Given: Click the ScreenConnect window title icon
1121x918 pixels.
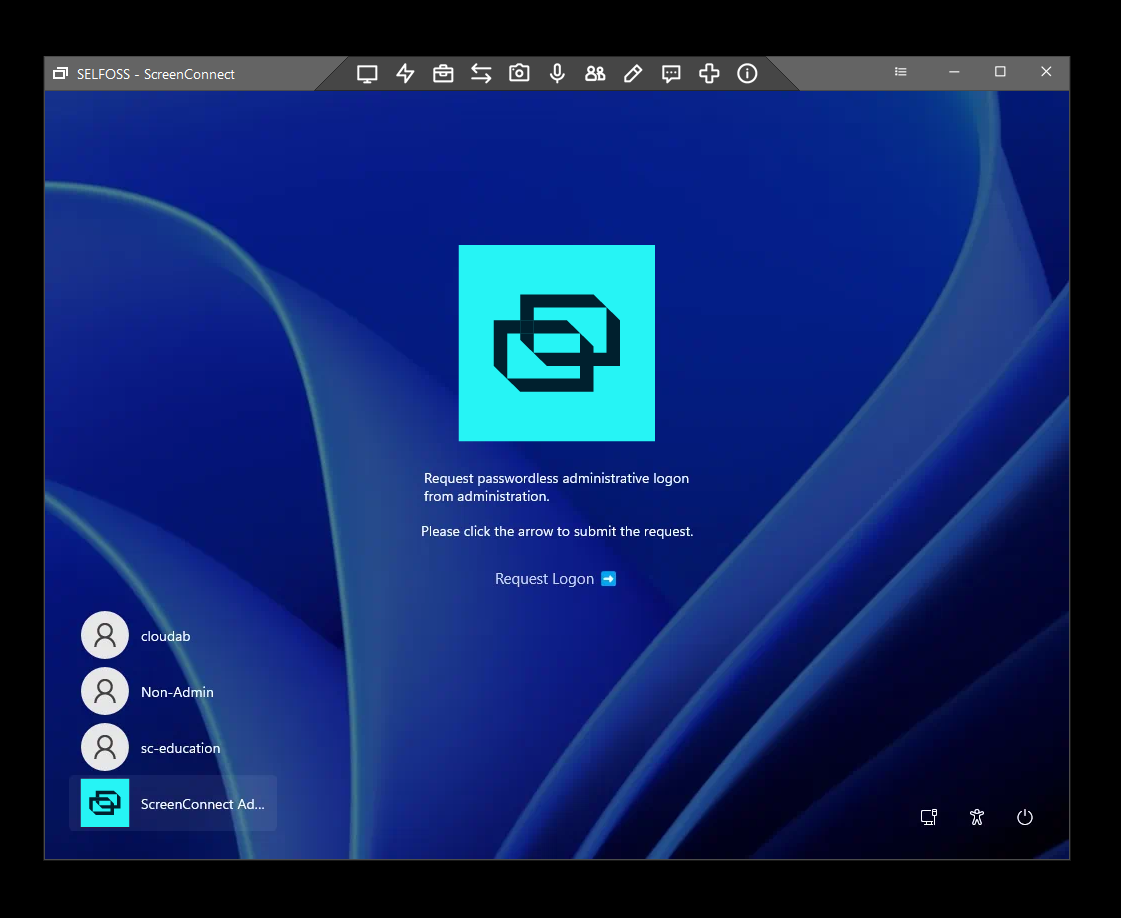Looking at the screenshot, I should (61, 74).
